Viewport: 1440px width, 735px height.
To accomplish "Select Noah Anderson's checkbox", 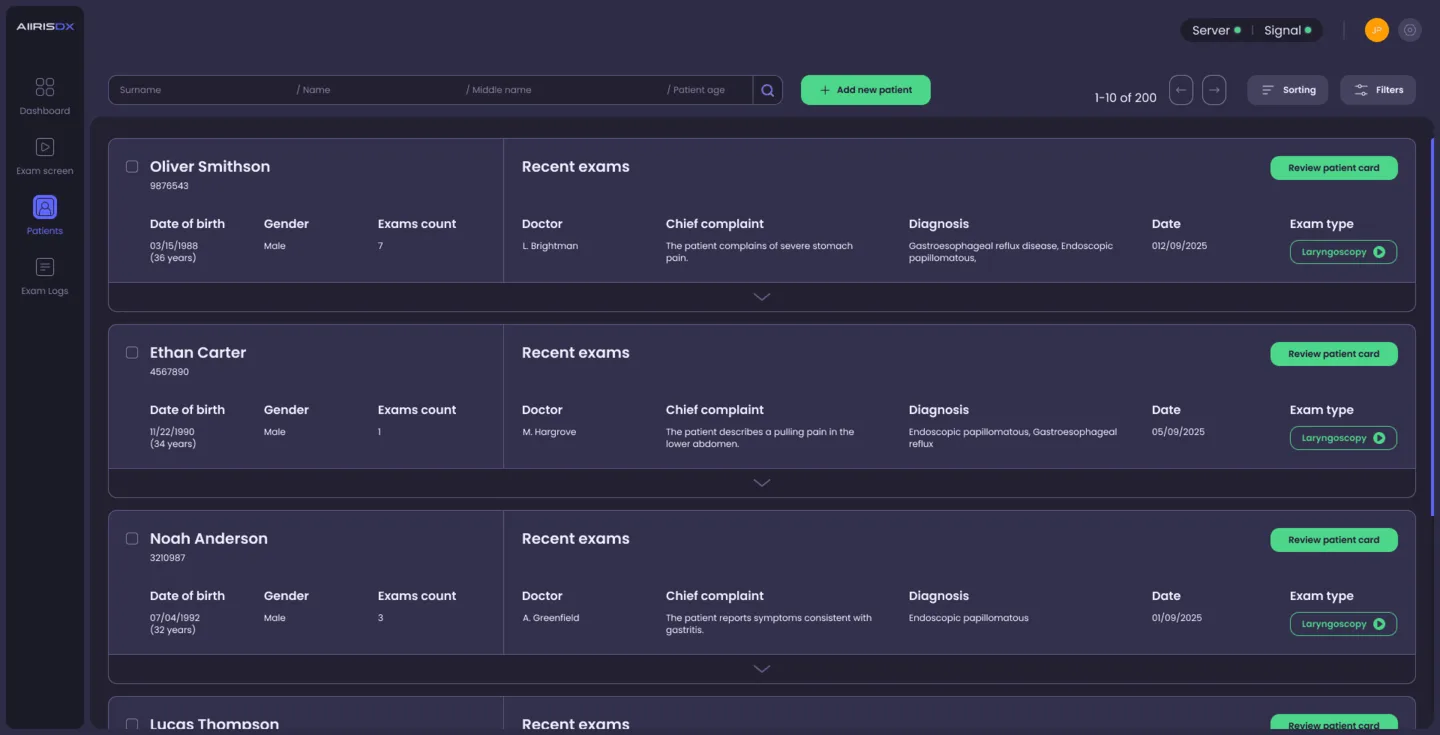I will [x=132, y=538].
